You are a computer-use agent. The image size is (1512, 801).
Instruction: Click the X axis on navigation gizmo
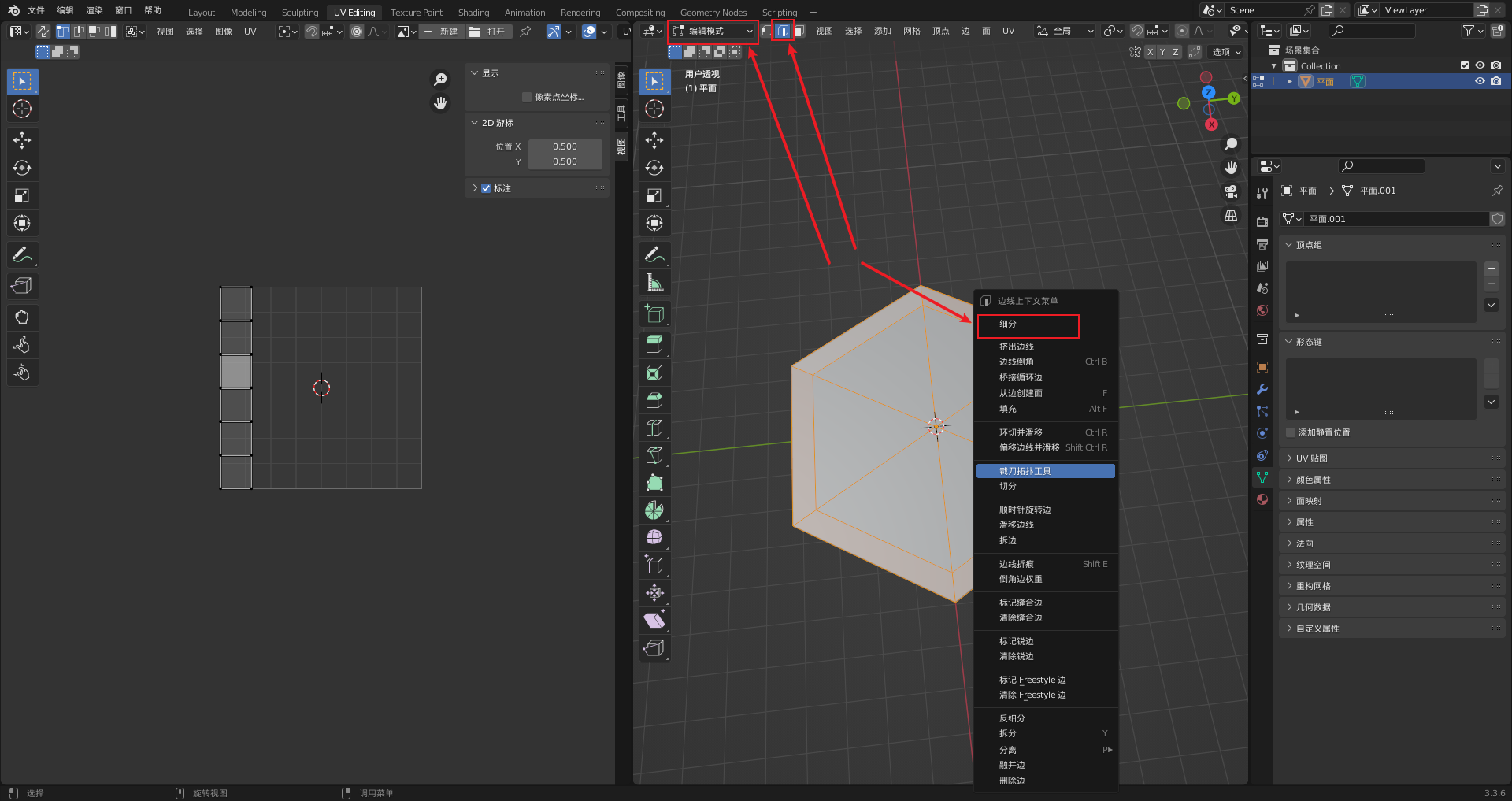coord(1211,124)
